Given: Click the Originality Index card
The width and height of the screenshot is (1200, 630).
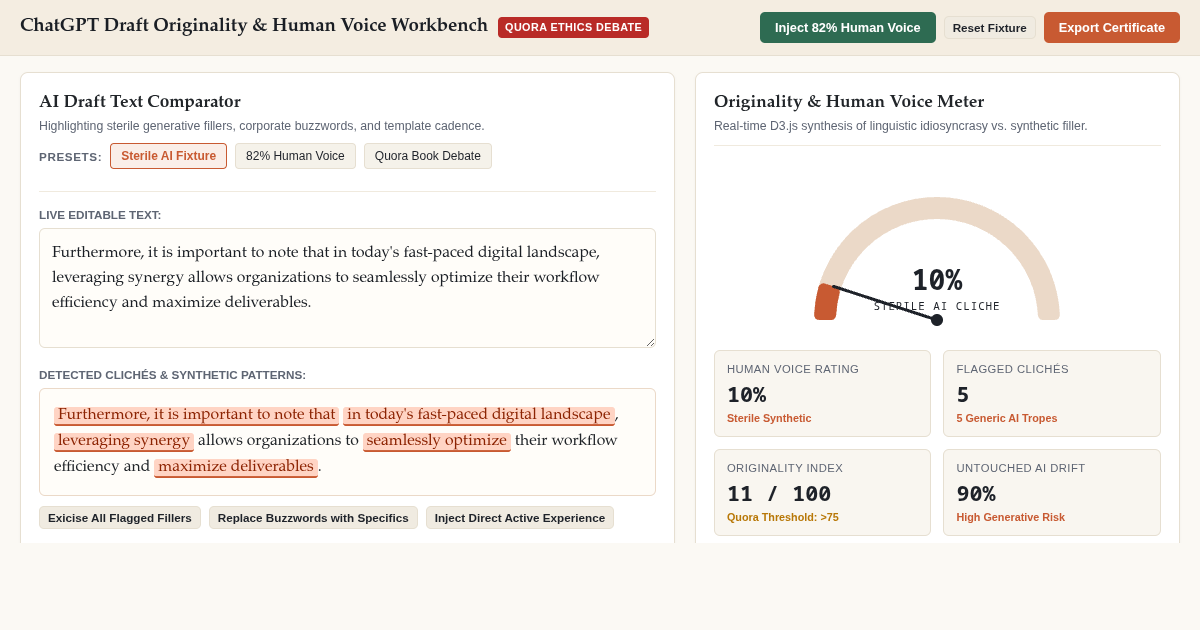Looking at the screenshot, I should [x=822, y=492].
